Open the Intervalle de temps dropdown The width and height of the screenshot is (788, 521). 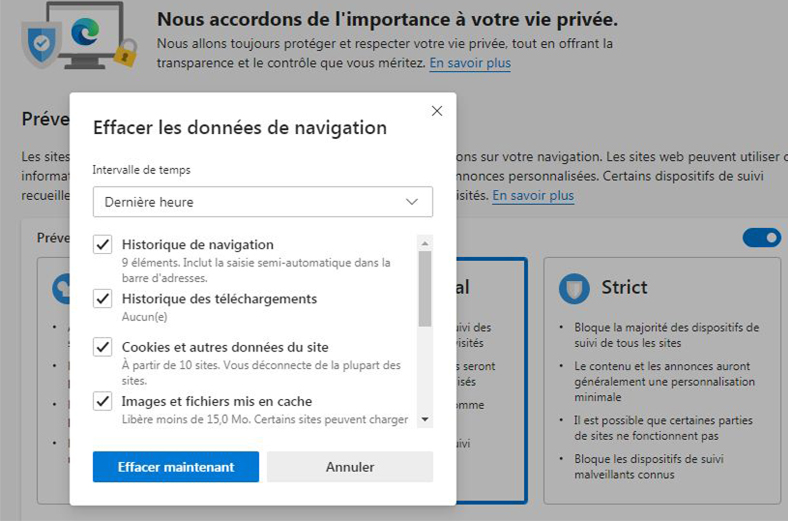[263, 202]
